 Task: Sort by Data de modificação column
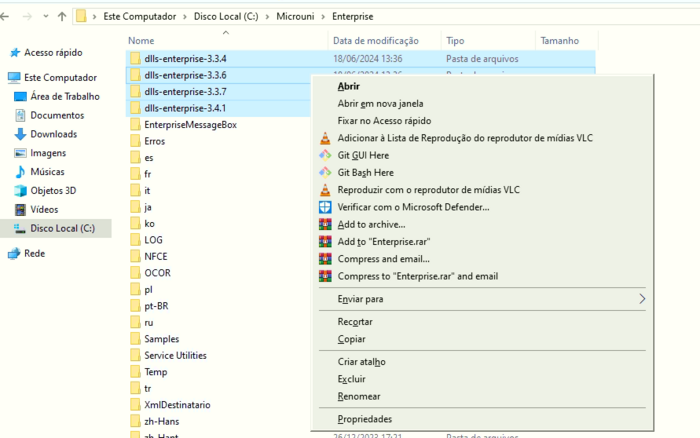click(x=376, y=41)
